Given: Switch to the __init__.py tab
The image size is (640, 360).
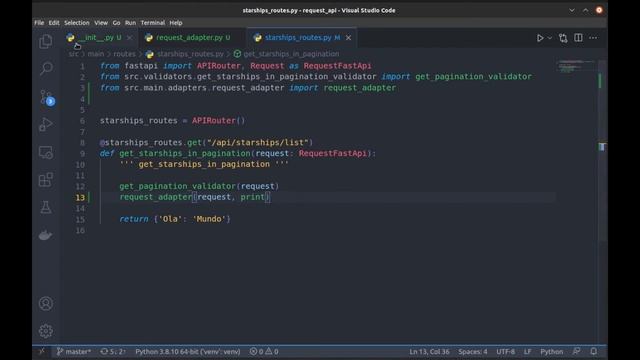Looking at the screenshot, I should coord(99,38).
